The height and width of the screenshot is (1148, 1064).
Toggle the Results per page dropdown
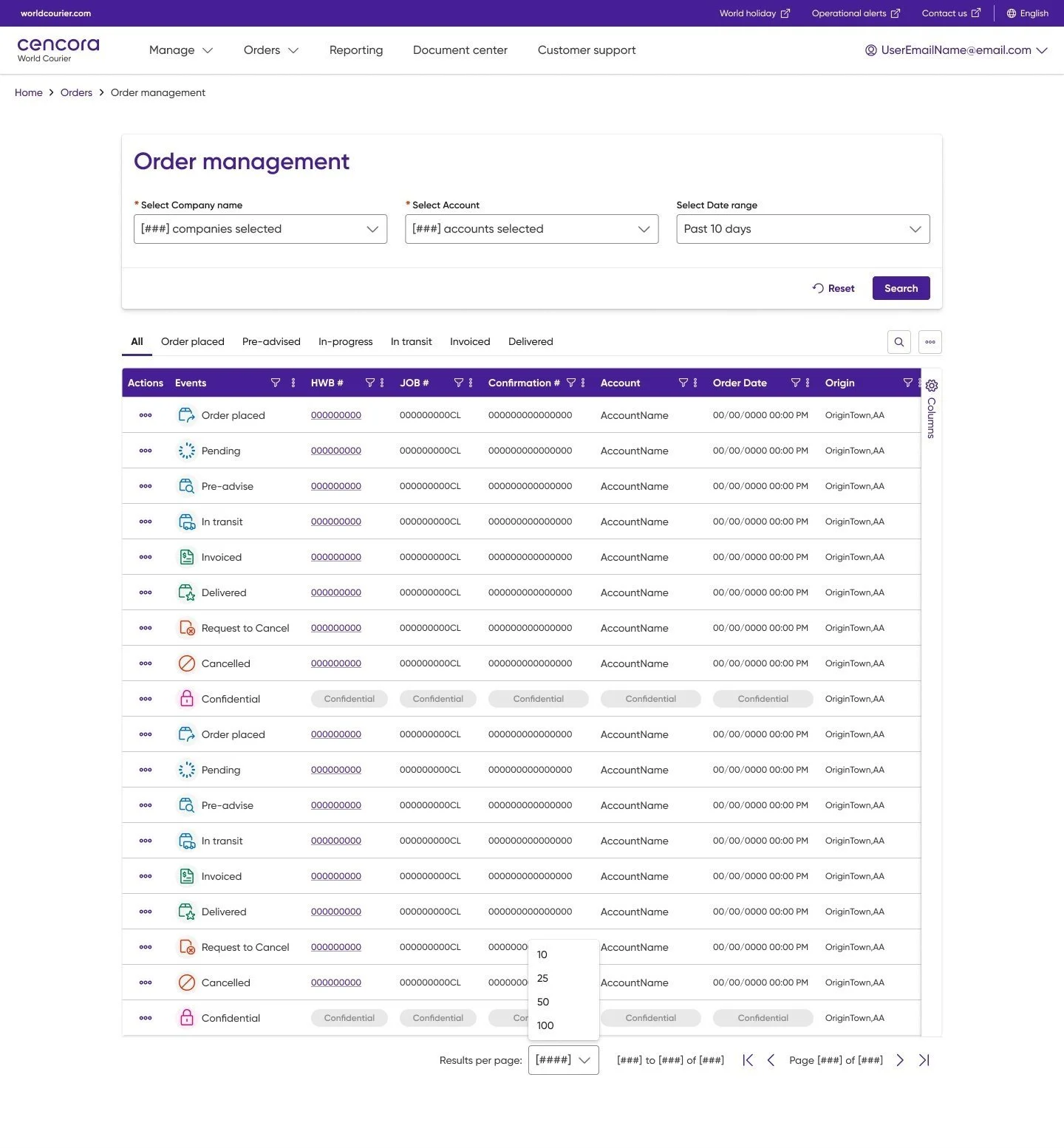pyautogui.click(x=564, y=1060)
